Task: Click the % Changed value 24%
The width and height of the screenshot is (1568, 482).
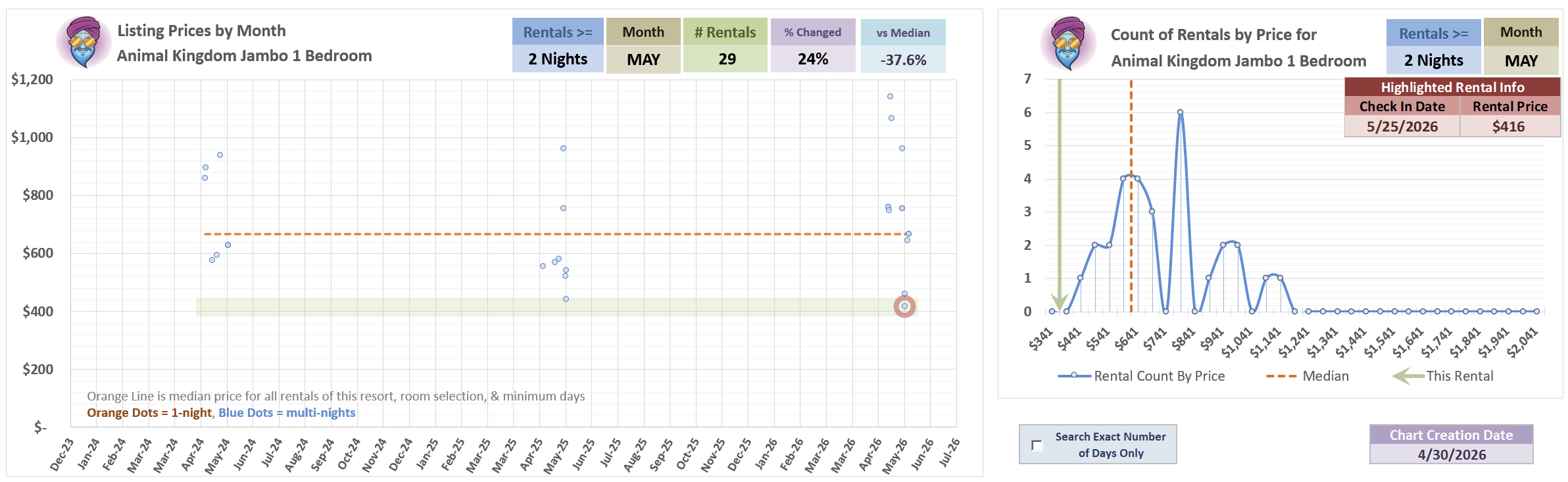Action: tap(813, 59)
